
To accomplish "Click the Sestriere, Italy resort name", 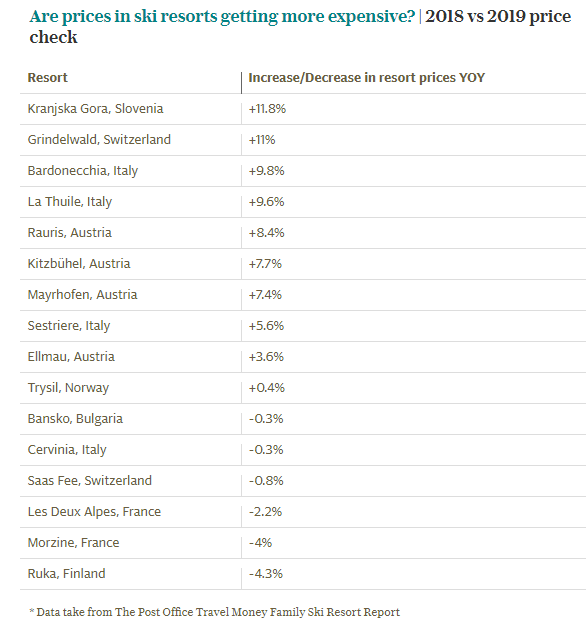I will pyautogui.click(x=69, y=326).
